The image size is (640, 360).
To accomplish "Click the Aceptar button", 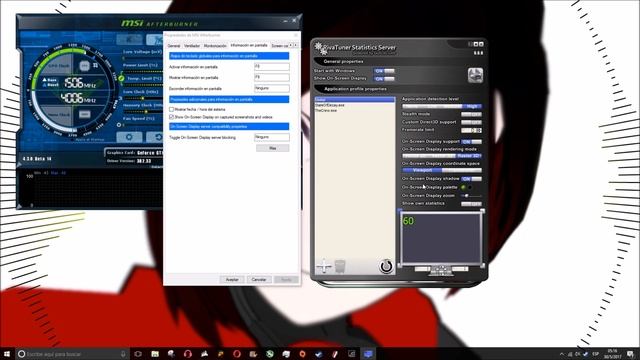I will (232, 280).
